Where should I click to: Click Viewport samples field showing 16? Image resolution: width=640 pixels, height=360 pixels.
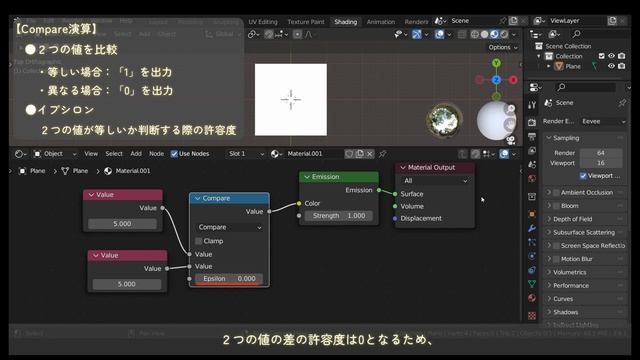pos(601,163)
